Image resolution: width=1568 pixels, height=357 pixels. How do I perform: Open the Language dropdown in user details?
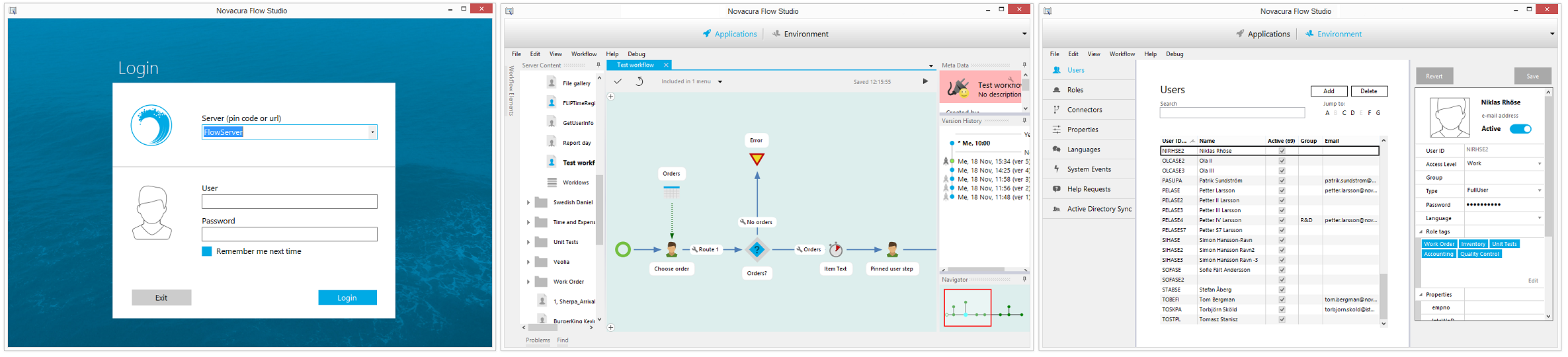pyautogui.click(x=1540, y=218)
